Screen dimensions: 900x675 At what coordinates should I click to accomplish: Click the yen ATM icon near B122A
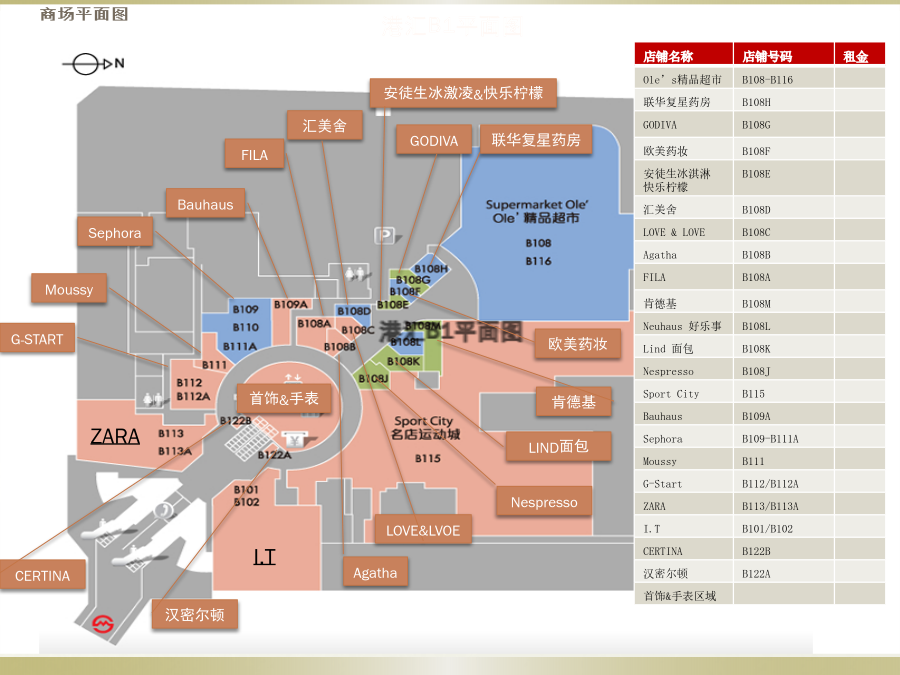click(295, 440)
